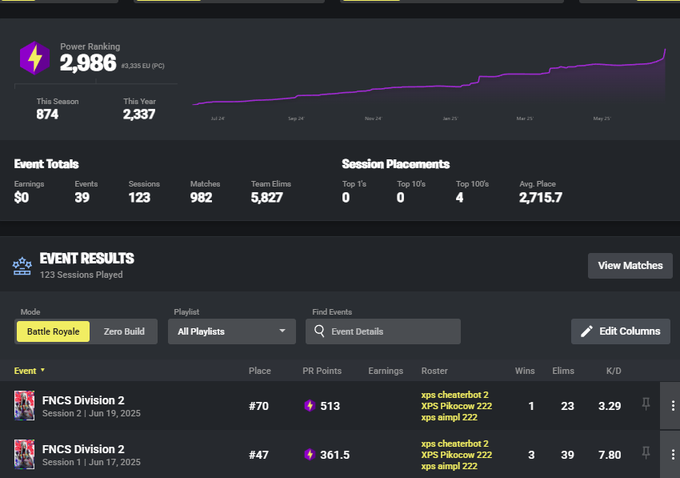The image size is (680, 478).
Task: Click PR lightning icon beside 361.5 points
Action: click(x=309, y=455)
